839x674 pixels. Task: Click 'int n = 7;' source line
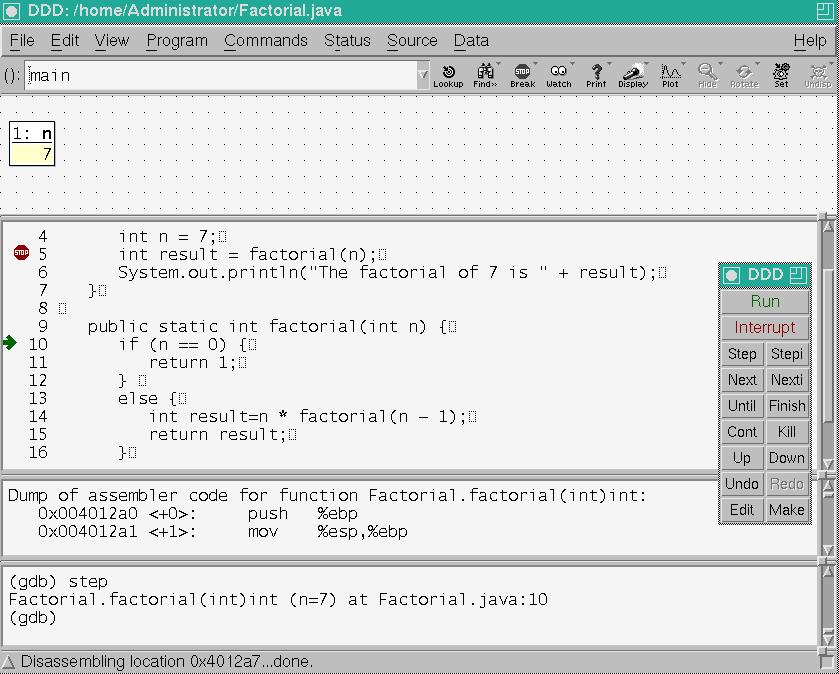172,236
